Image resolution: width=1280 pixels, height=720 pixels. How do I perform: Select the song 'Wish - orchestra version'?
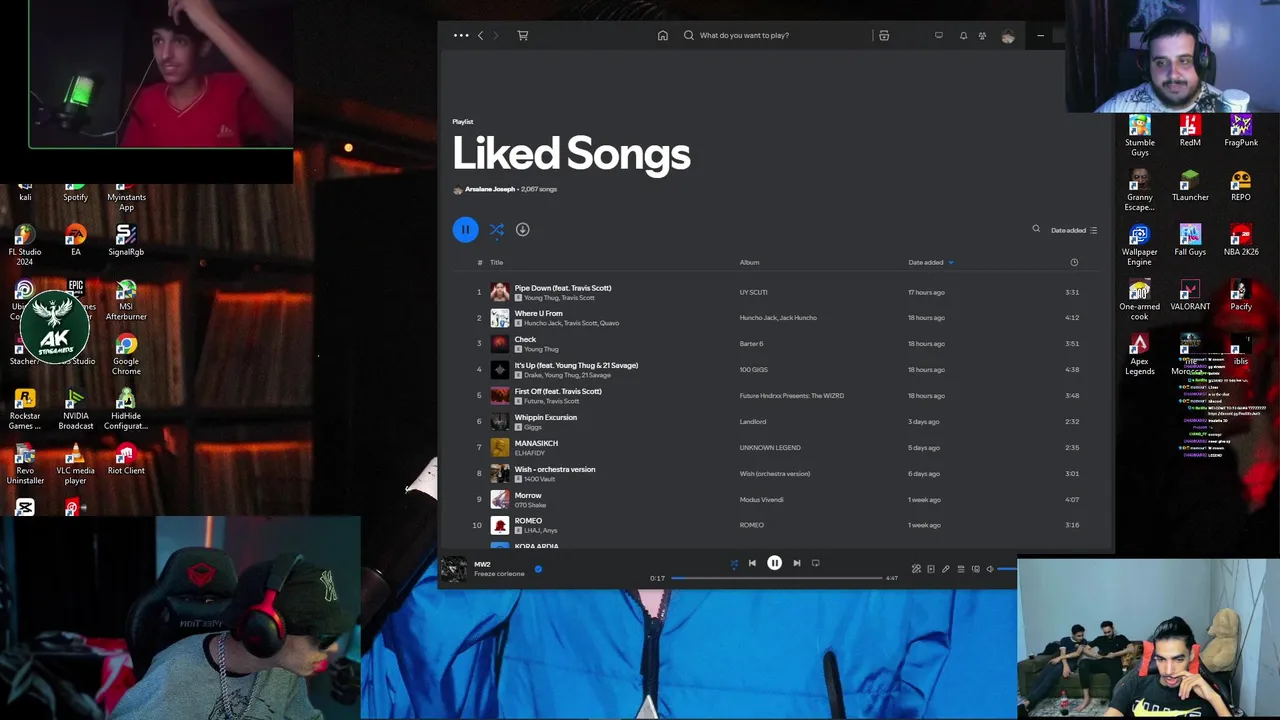[554, 469]
